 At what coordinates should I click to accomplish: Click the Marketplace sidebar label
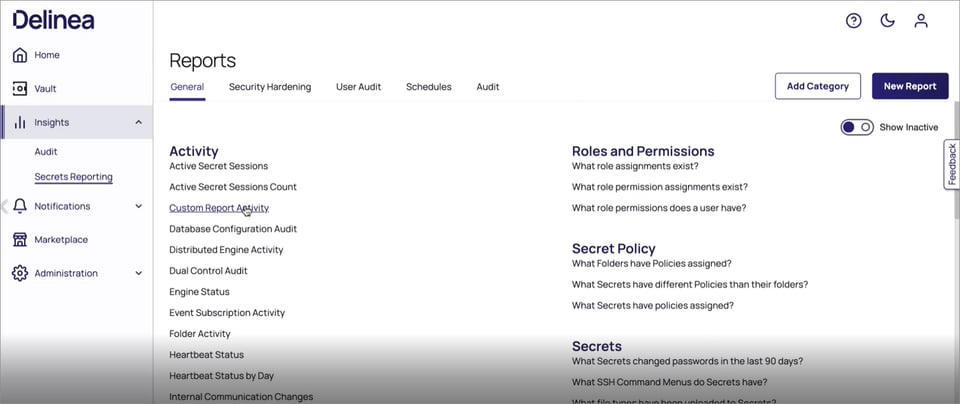pos(61,240)
